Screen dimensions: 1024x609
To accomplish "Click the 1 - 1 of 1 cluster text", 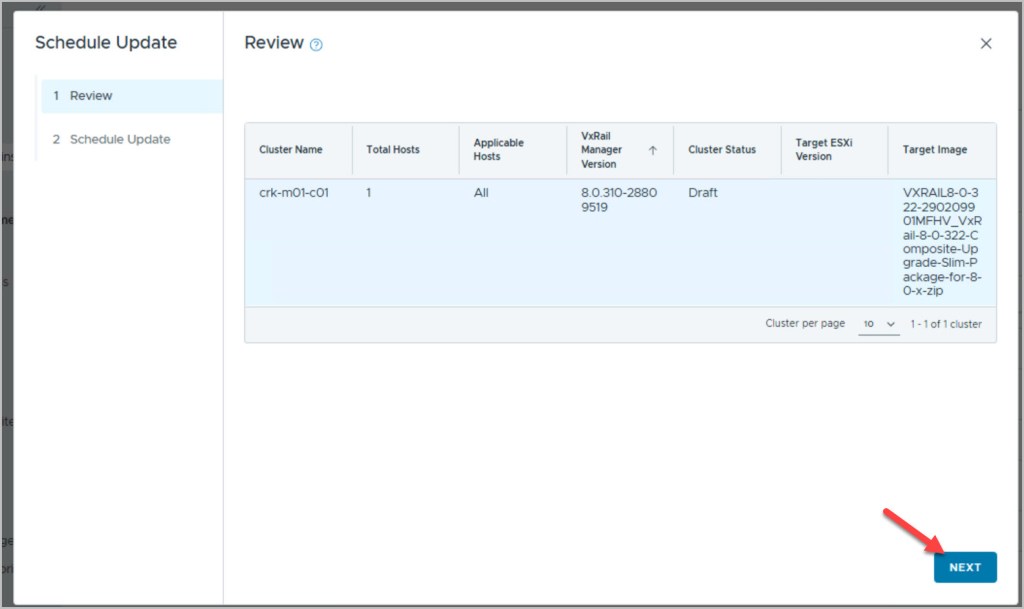I will click(x=945, y=325).
